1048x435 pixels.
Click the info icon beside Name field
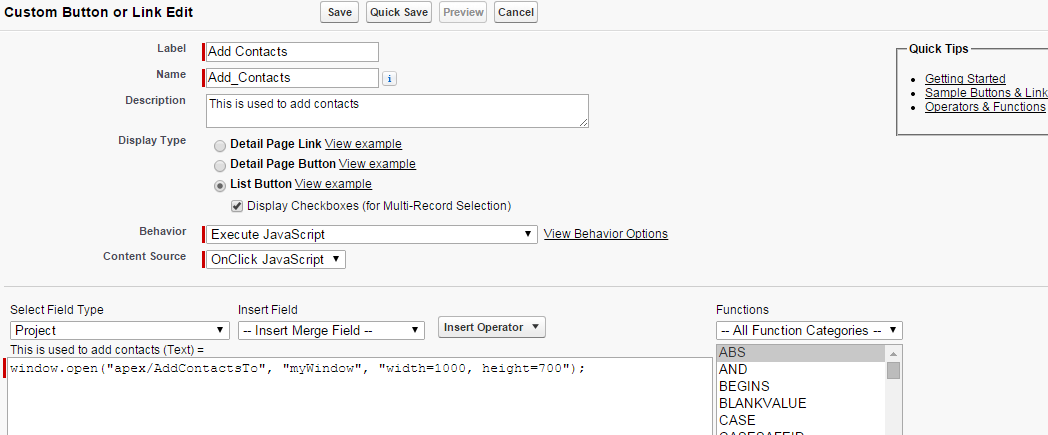click(390, 78)
